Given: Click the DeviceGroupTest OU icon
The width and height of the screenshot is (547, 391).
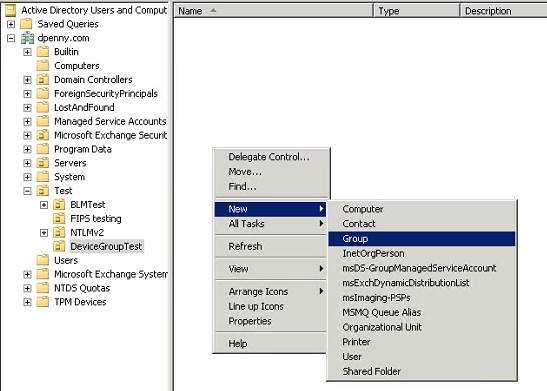Looking at the screenshot, I should click(59, 246).
